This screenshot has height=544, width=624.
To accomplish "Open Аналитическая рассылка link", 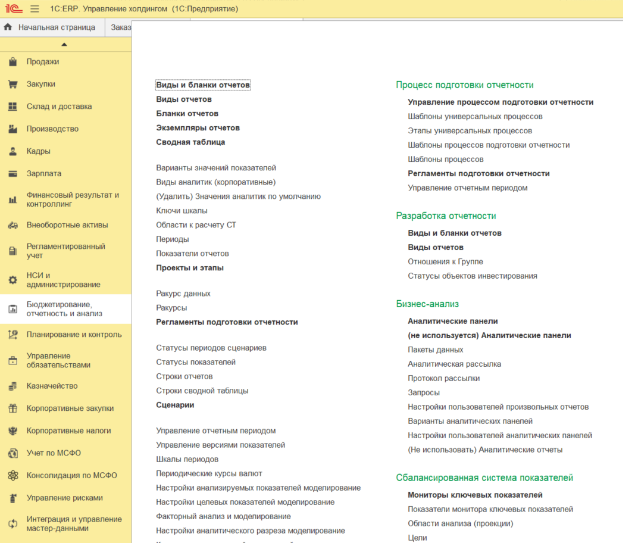I will tap(454, 364).
